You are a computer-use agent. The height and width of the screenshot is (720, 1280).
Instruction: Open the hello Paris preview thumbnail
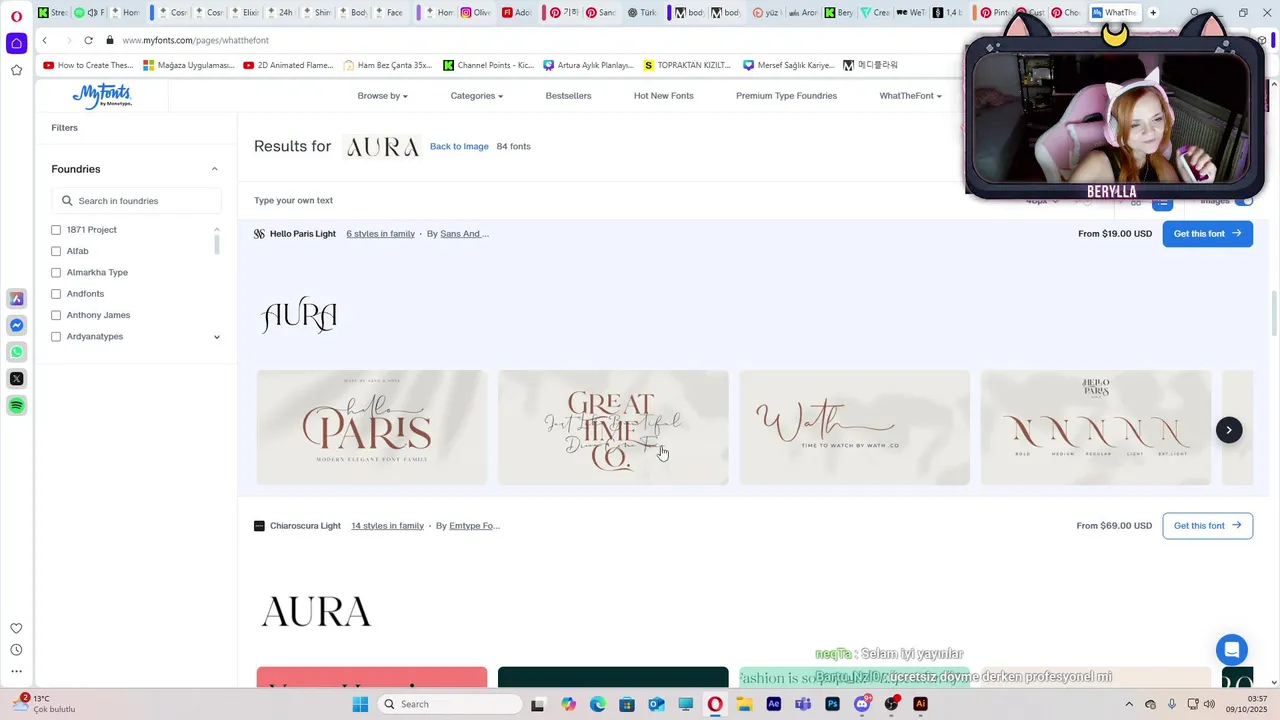372,428
